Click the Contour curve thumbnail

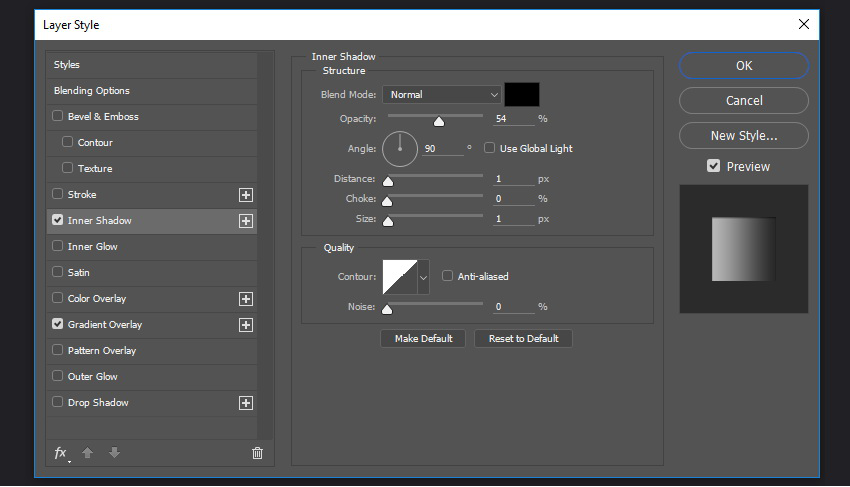click(400, 277)
